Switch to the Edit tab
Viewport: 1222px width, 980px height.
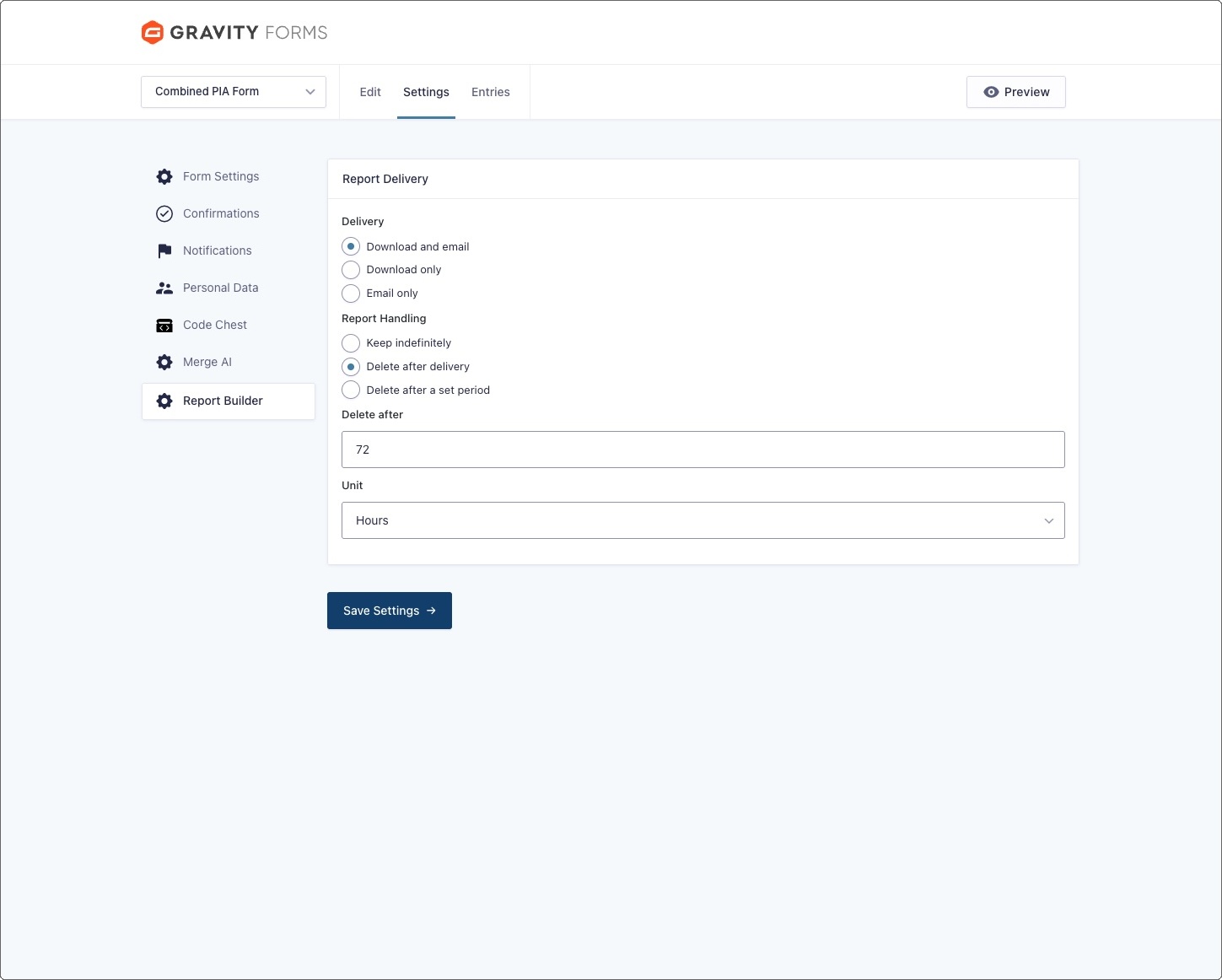(370, 93)
